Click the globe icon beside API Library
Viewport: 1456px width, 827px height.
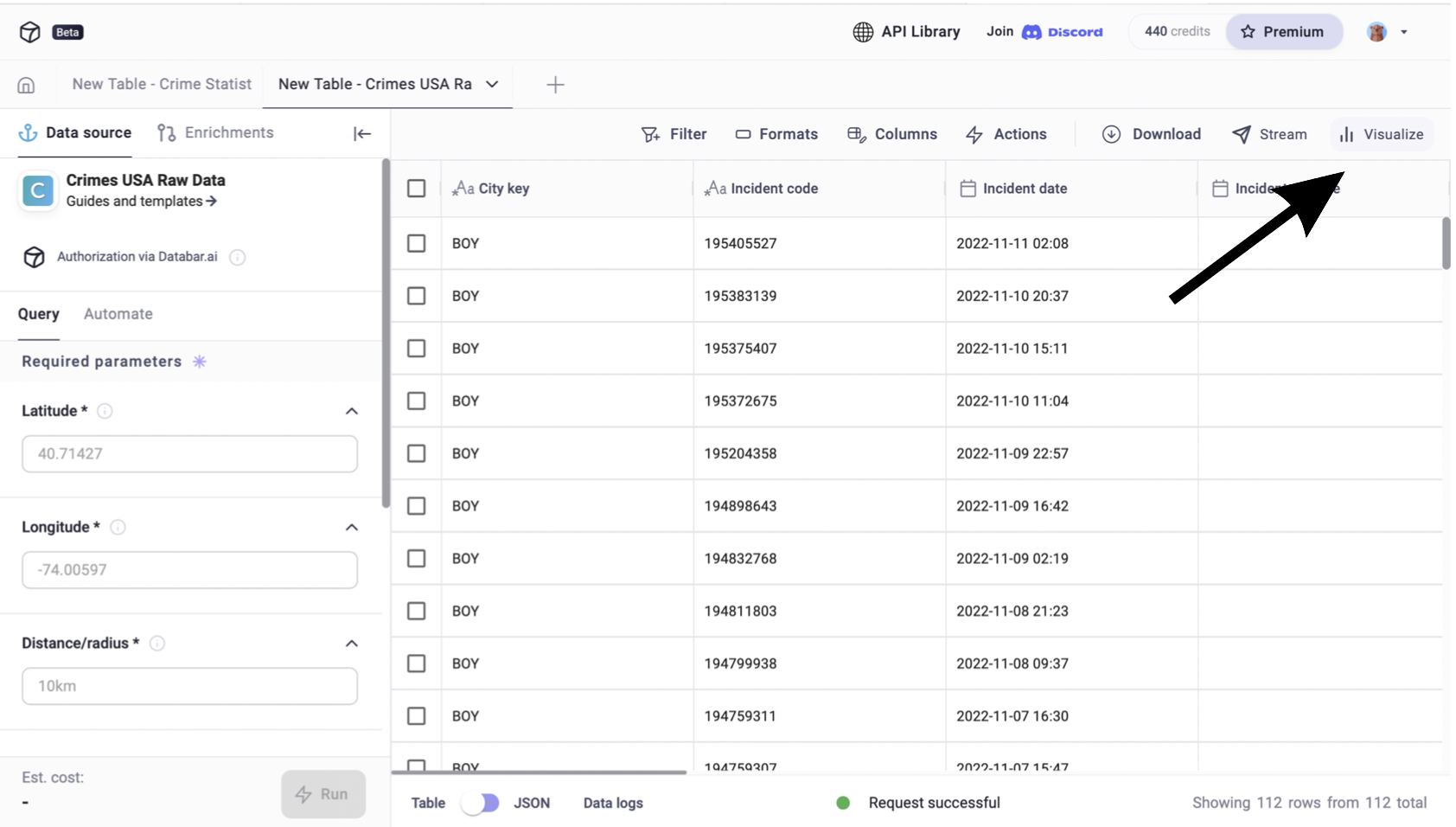coord(863,32)
